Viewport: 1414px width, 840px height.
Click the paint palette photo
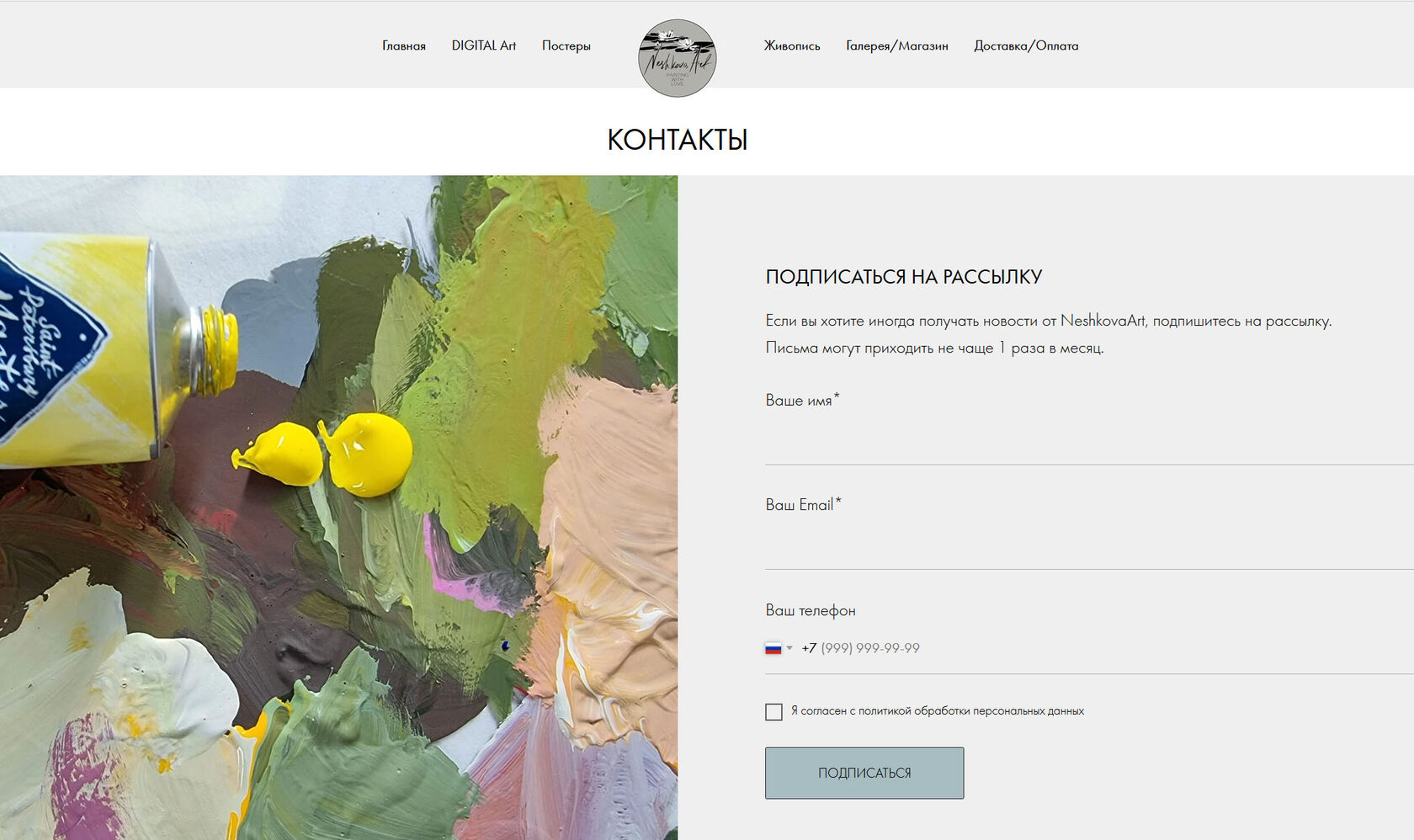point(338,508)
